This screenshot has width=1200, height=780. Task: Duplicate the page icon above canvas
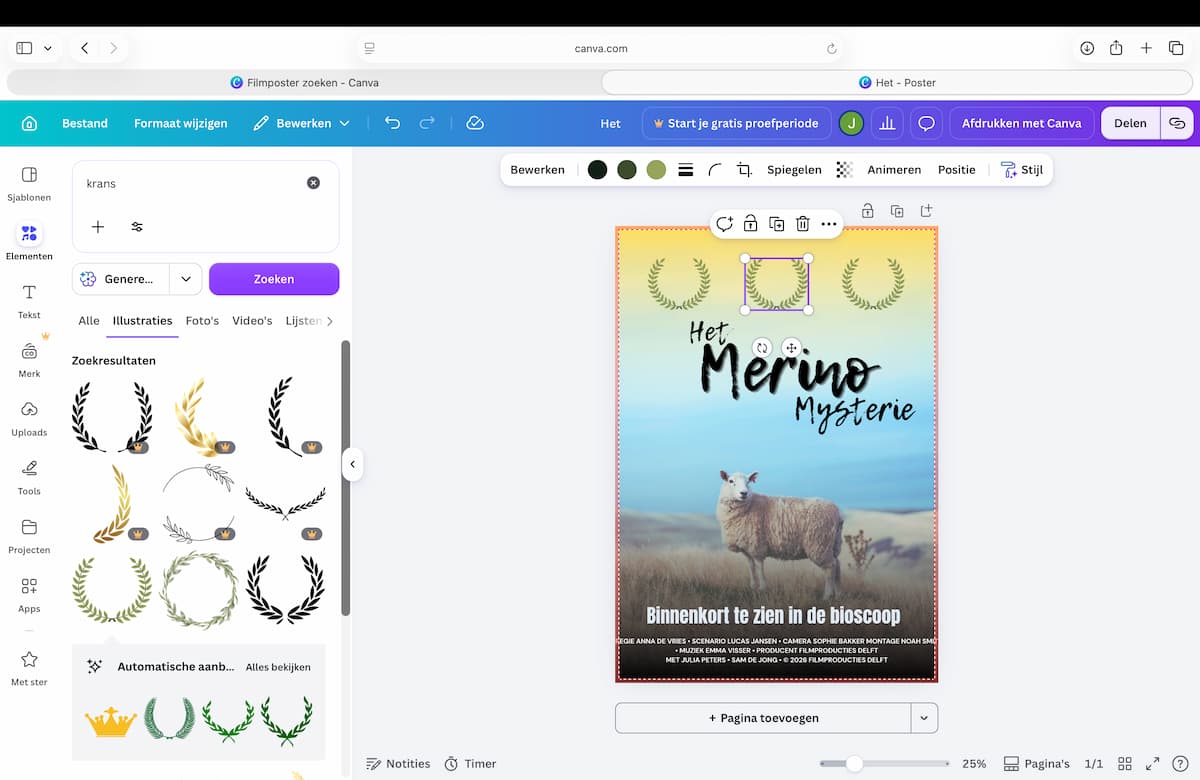coord(897,211)
